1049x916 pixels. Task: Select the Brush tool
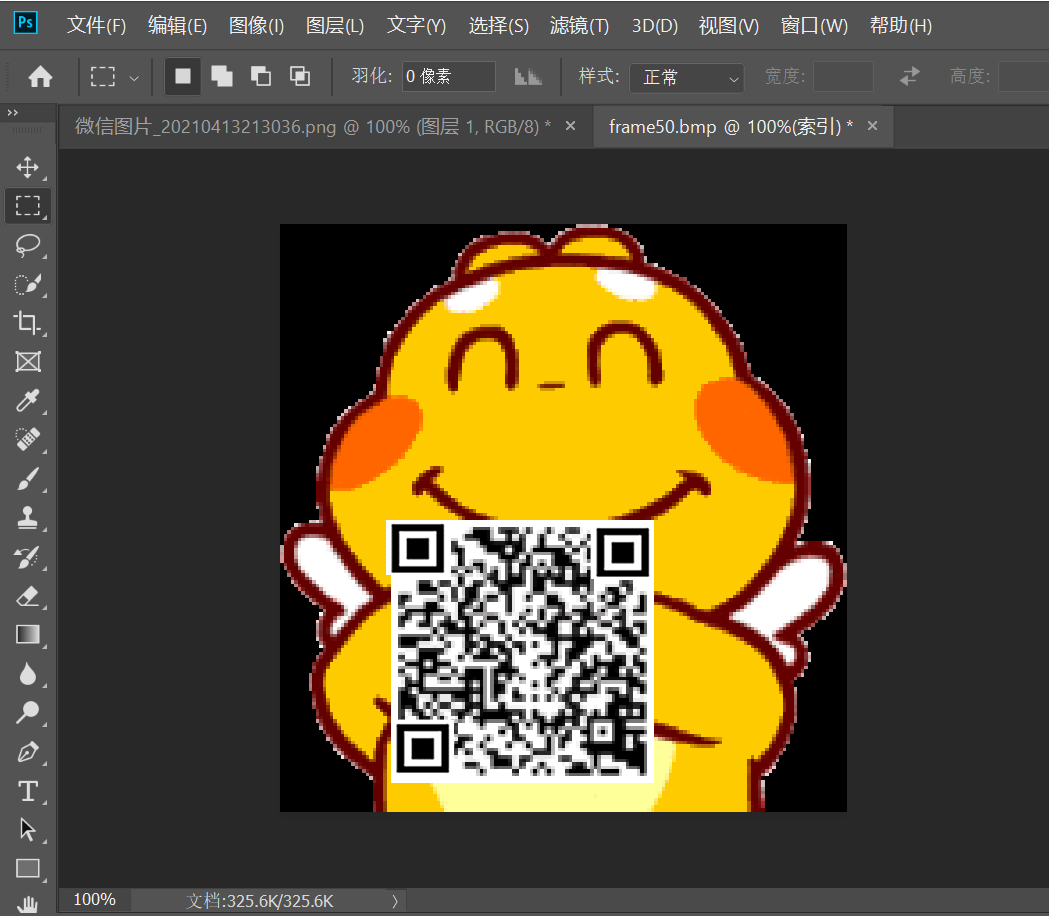pos(27,478)
